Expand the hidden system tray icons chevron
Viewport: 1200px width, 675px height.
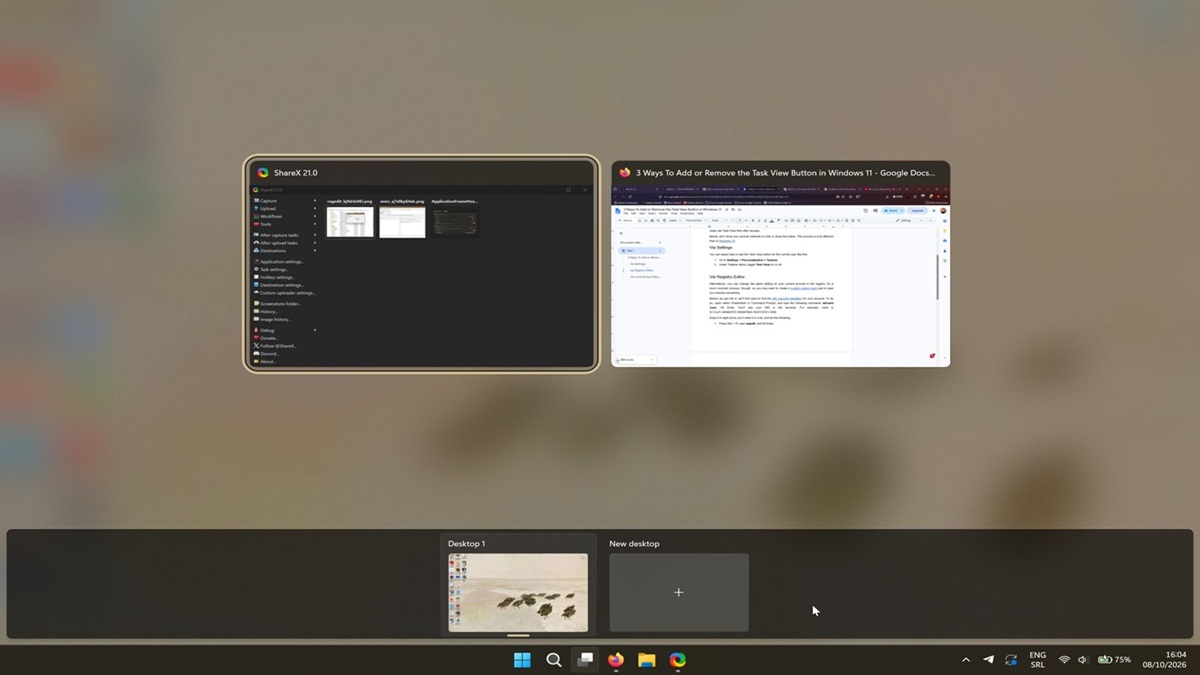(x=965, y=660)
